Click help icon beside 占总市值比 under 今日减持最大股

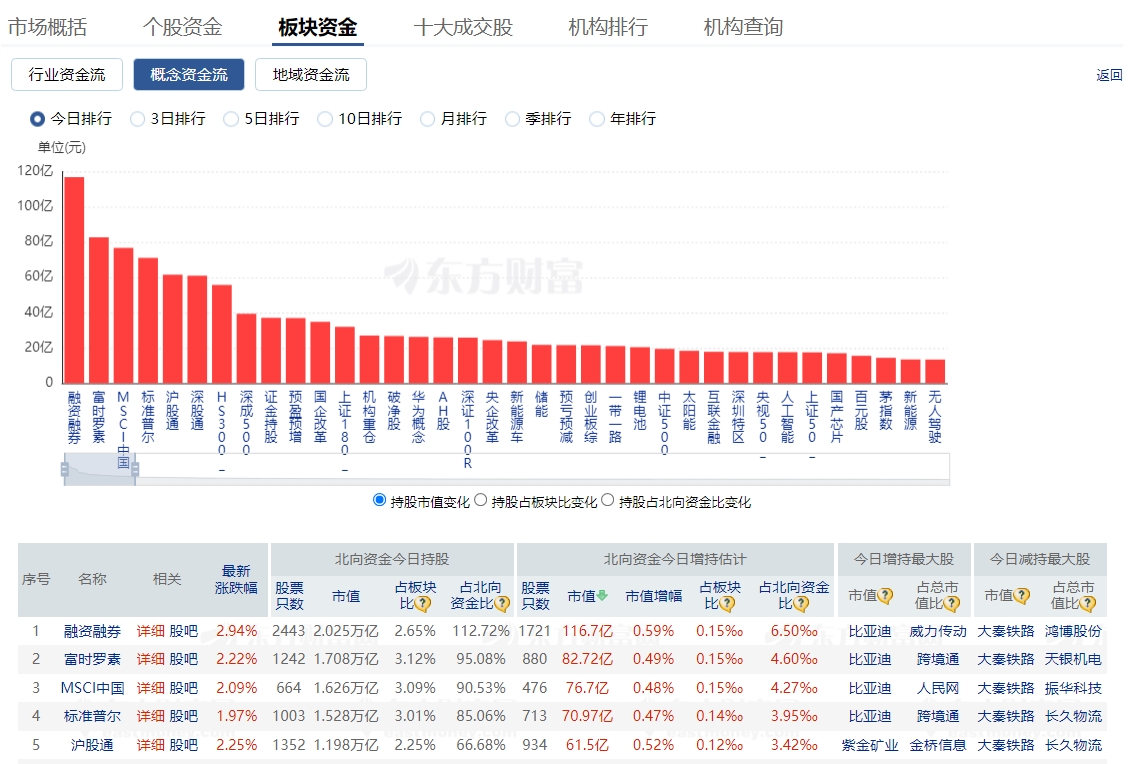click(x=1087, y=604)
